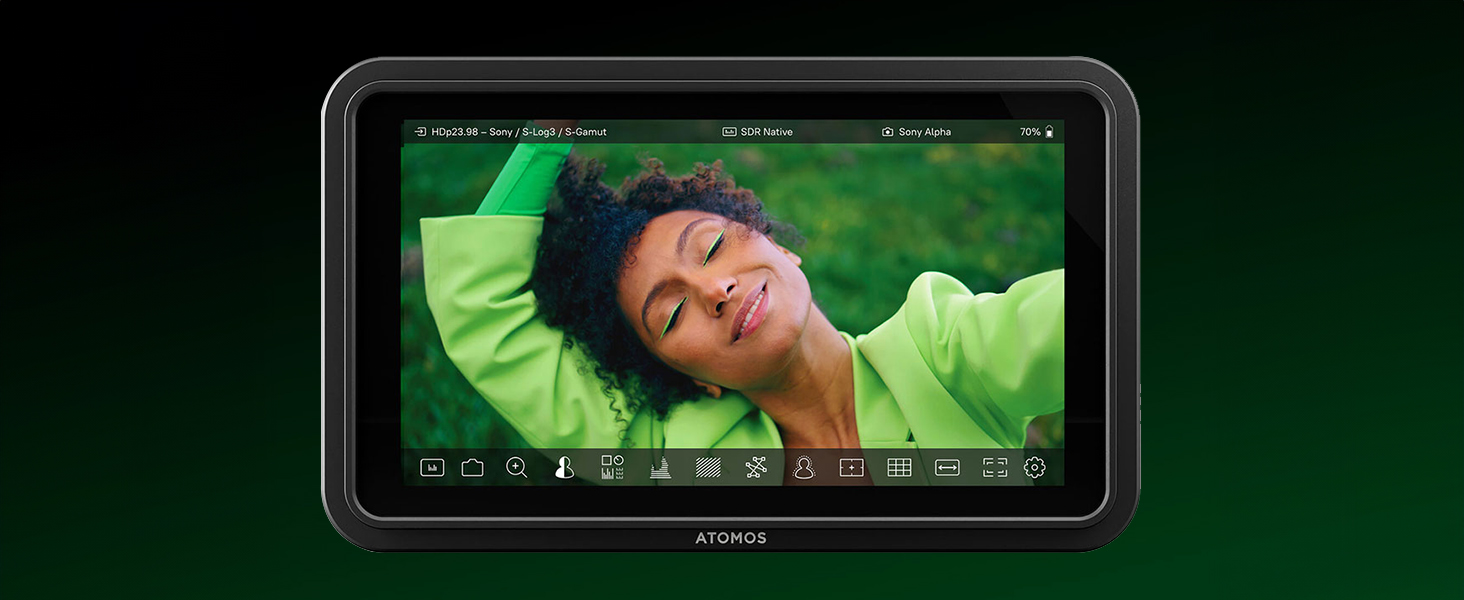Toggle the false color silhouette icon
Viewport: 1464px width, 600px height.
[564, 467]
